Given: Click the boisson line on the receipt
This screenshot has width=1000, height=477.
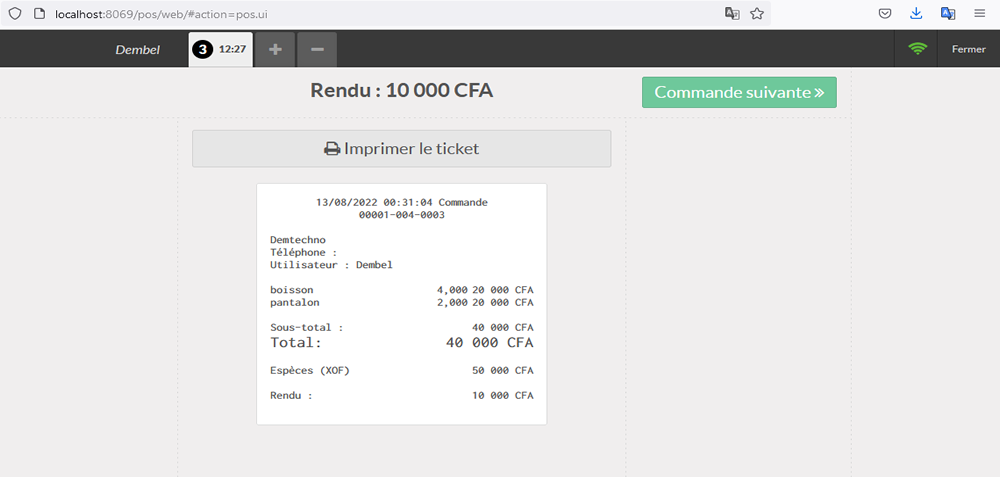Looking at the screenshot, I should click(x=401, y=289).
